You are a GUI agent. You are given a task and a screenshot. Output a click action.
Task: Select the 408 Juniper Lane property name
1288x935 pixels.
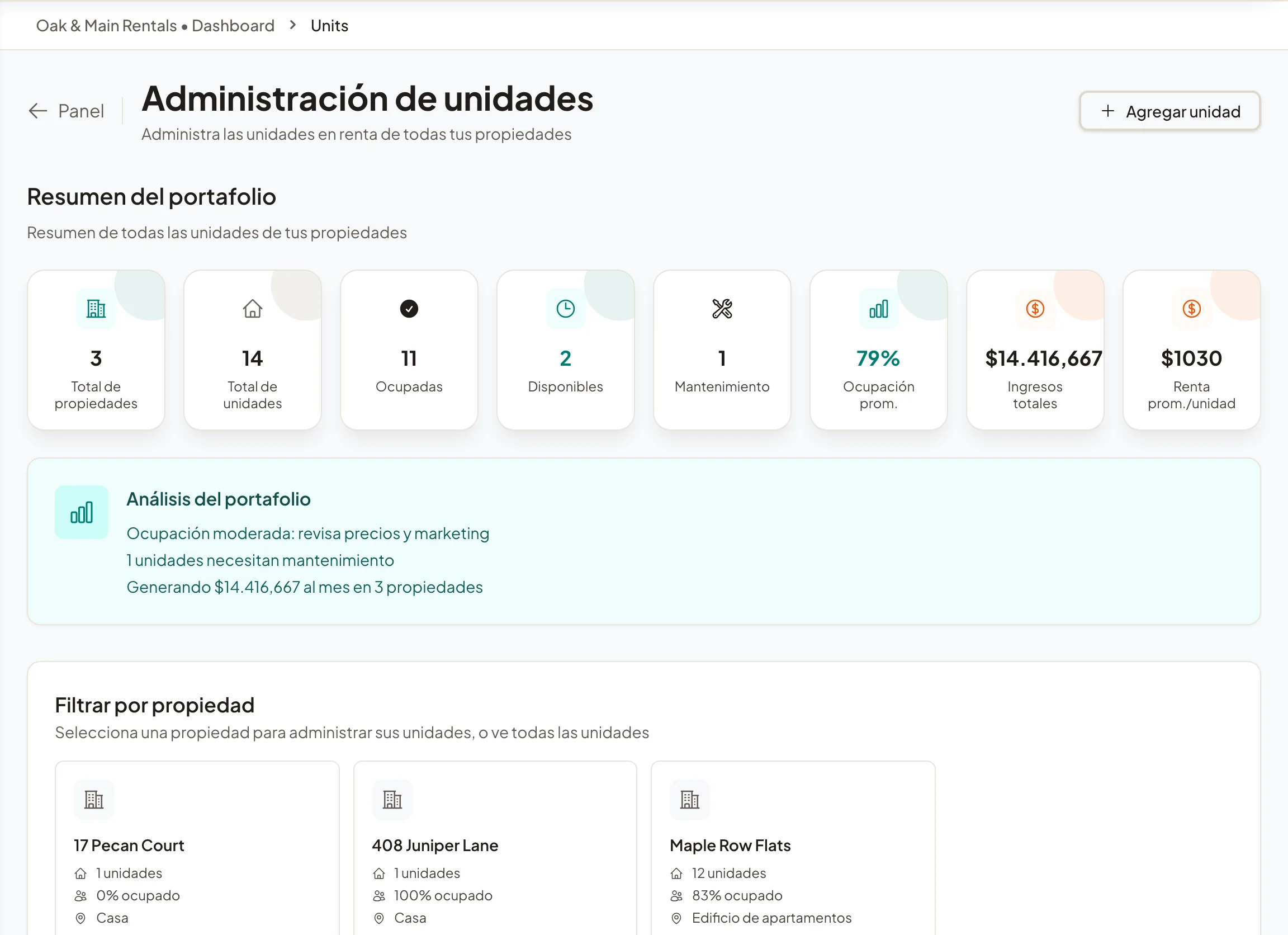435,846
